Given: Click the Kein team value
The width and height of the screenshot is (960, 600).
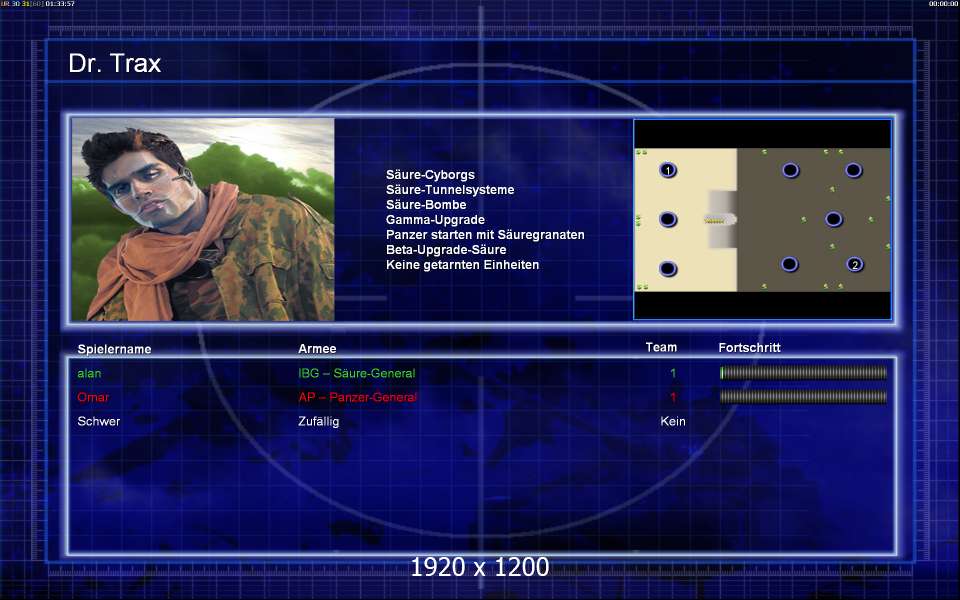Looking at the screenshot, I should [x=673, y=421].
